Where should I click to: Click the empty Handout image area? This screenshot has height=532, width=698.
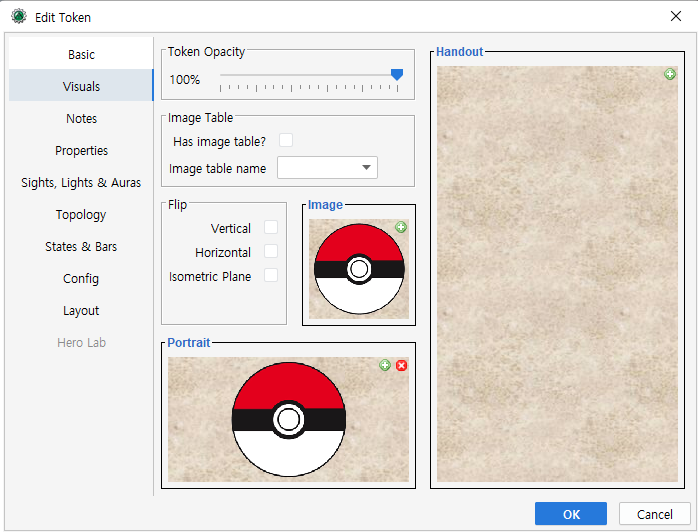557,274
